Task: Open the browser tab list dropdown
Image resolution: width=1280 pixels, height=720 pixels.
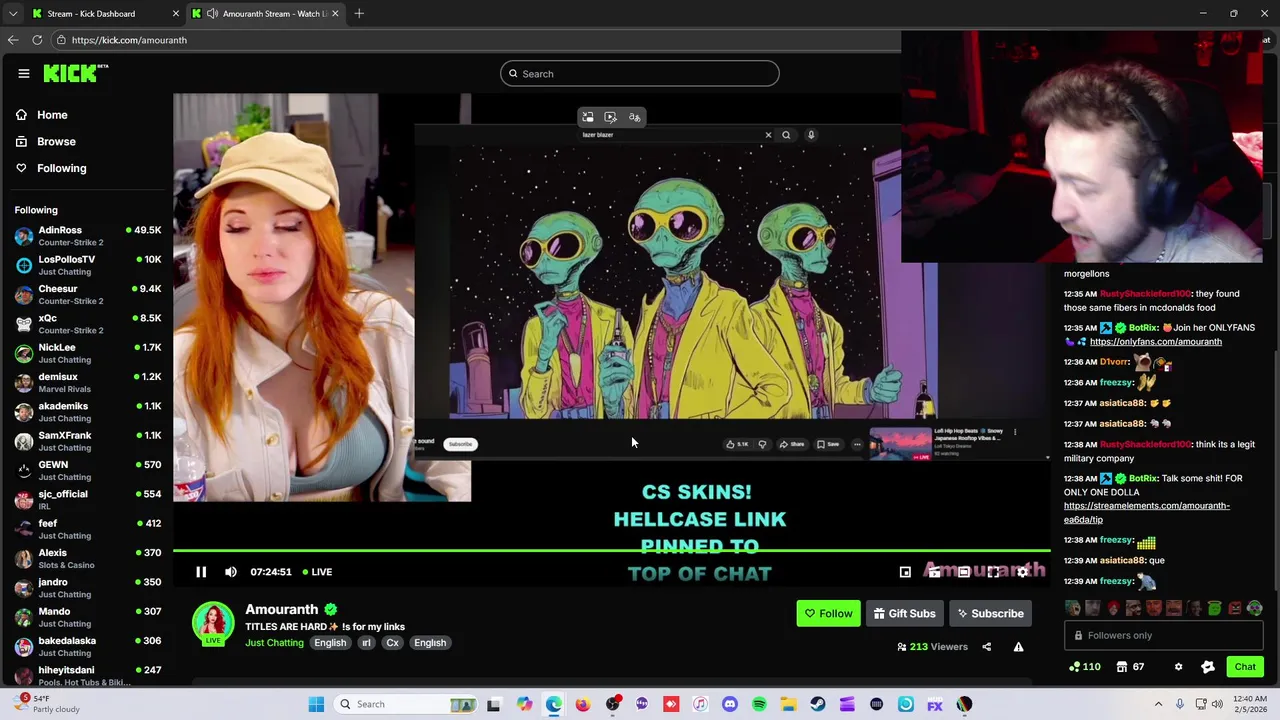Action: tap(12, 14)
